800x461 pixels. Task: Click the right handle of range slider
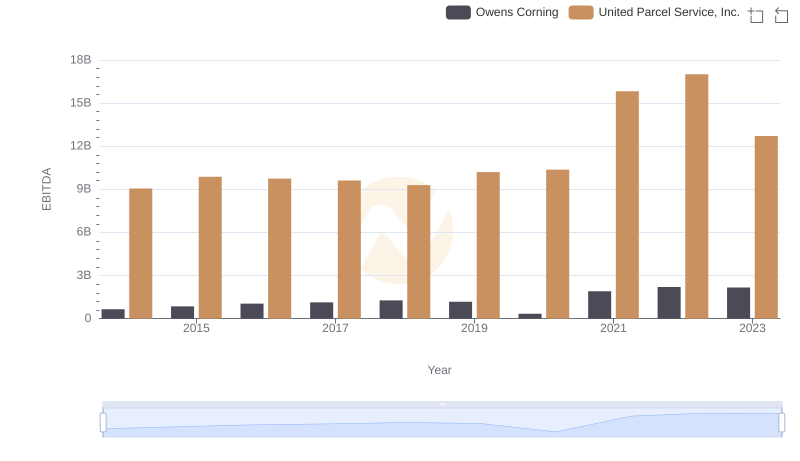click(781, 423)
